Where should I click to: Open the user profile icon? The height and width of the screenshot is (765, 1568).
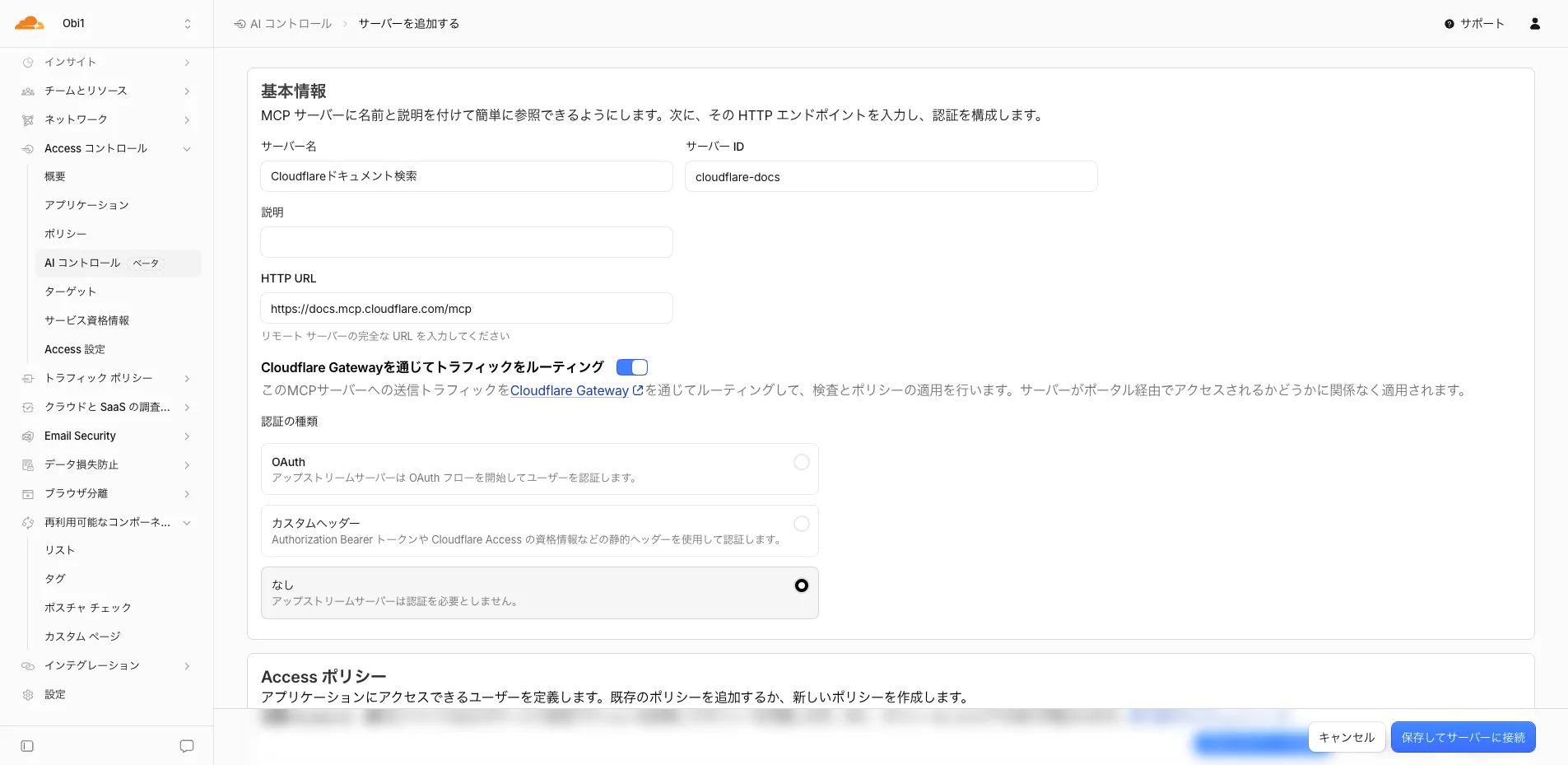pyautogui.click(x=1535, y=24)
